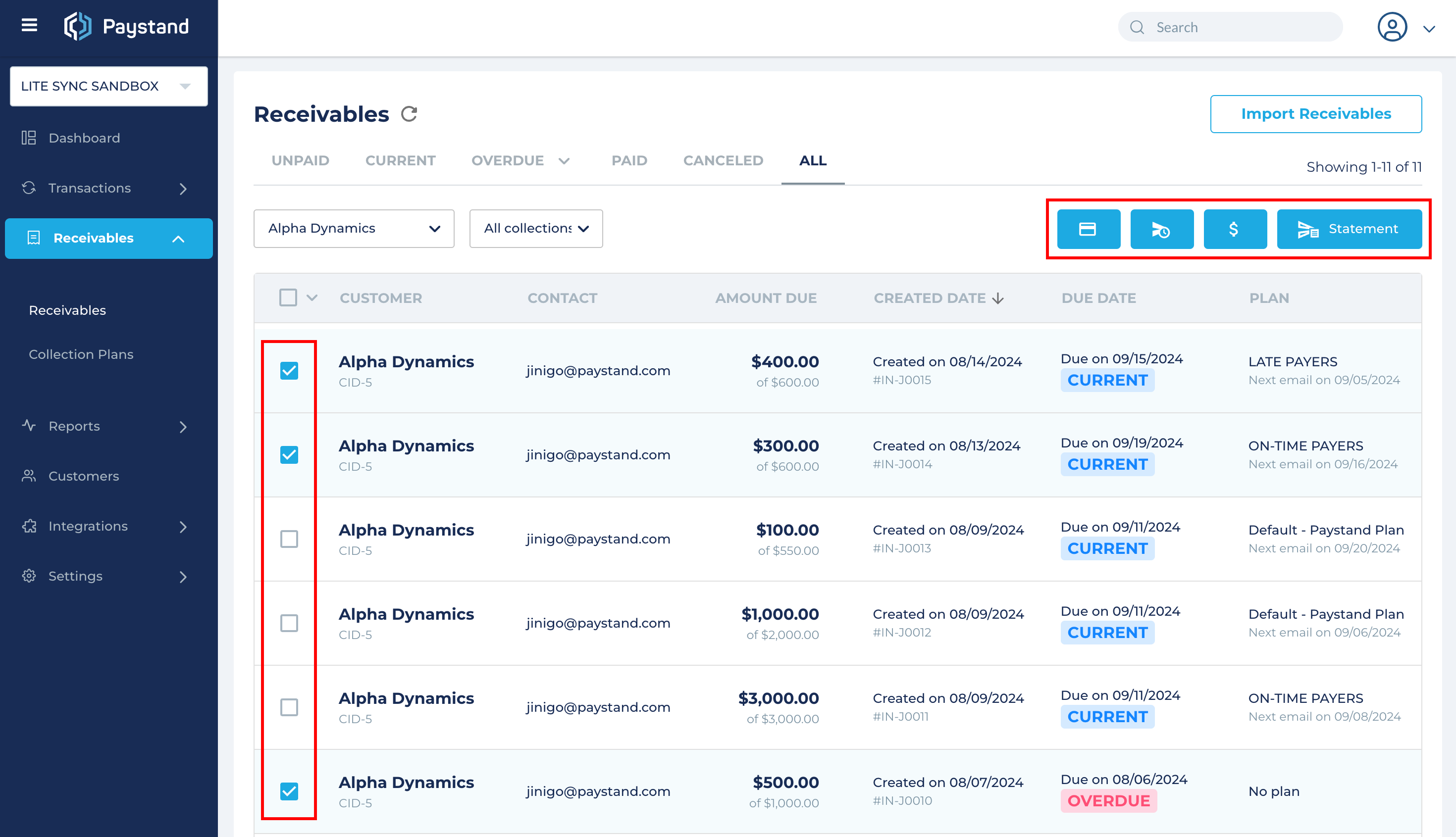This screenshot has height=837, width=1456.
Task: Click the AMOUNT DUE column header
Action: point(765,298)
